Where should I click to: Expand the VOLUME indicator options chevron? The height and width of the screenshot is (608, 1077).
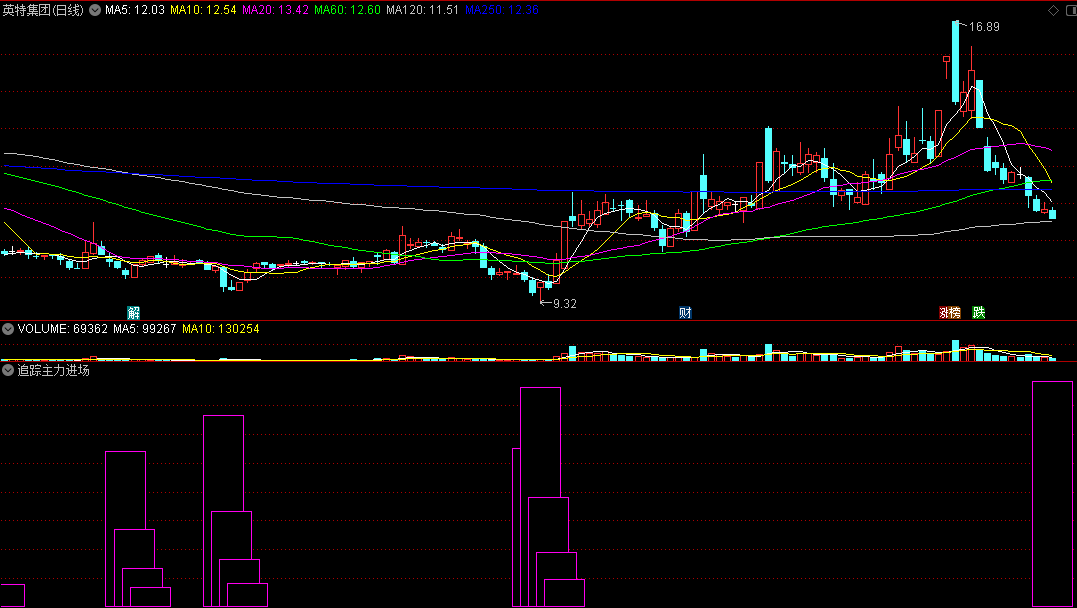pyautogui.click(x=8, y=329)
